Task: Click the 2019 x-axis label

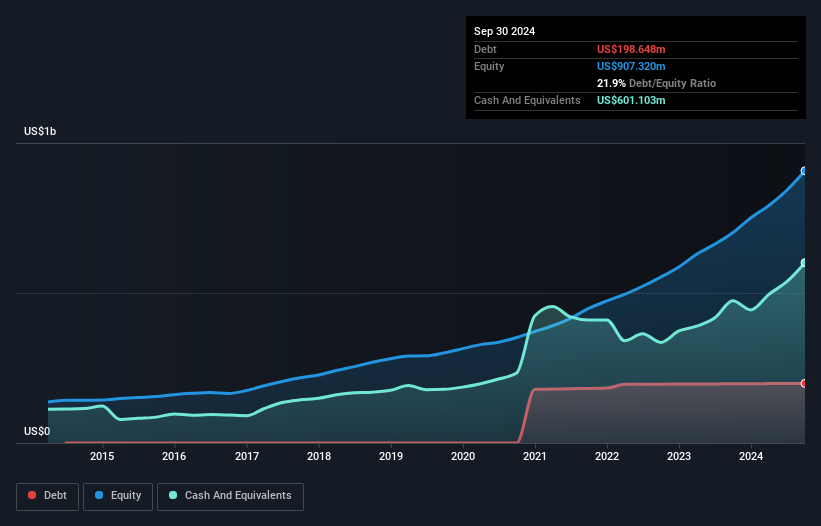Action: (391, 456)
